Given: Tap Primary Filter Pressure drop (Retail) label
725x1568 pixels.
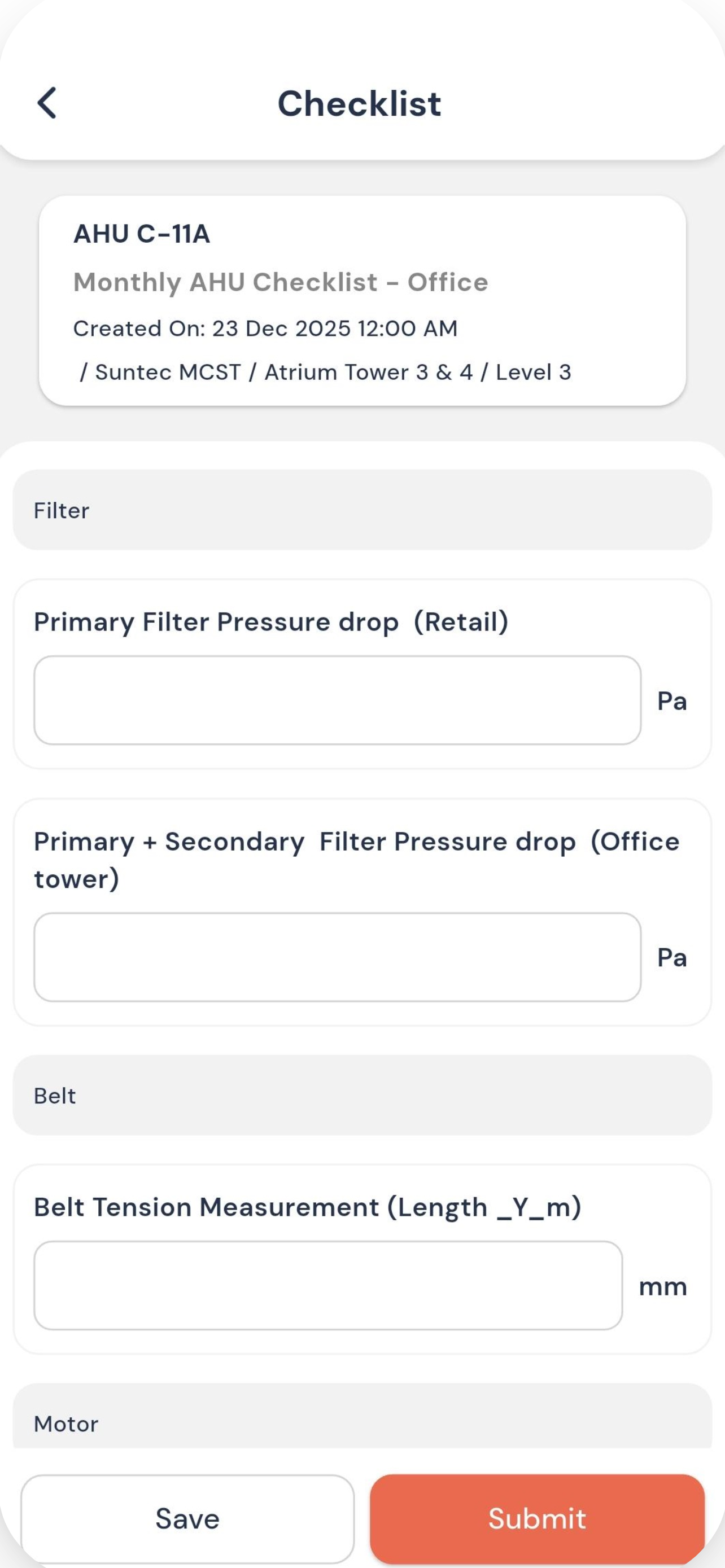Looking at the screenshot, I should point(271,622).
